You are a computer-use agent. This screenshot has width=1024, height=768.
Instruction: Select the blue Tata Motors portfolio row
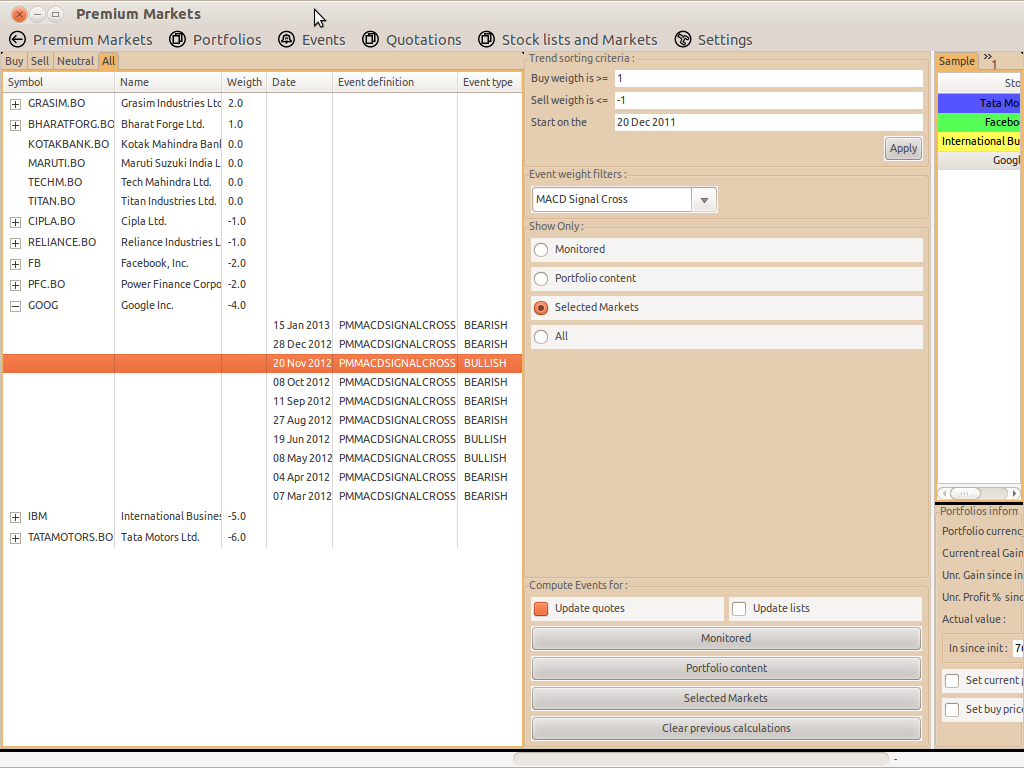(979, 103)
